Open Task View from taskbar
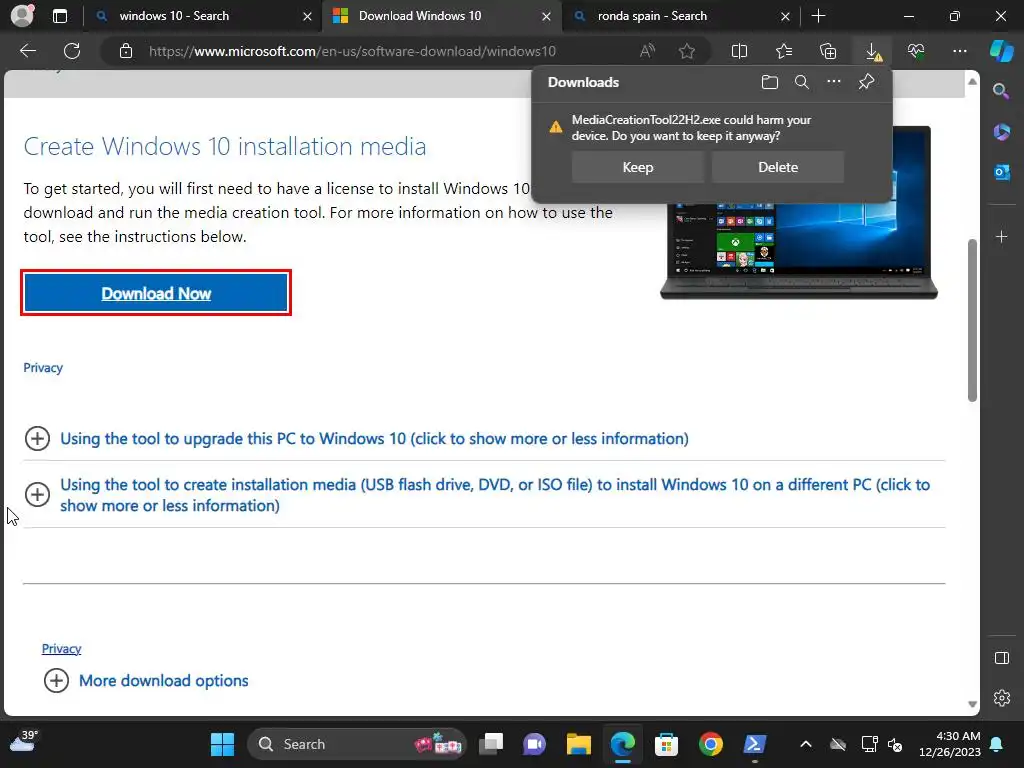Viewport: 1024px width, 768px height. click(490, 744)
